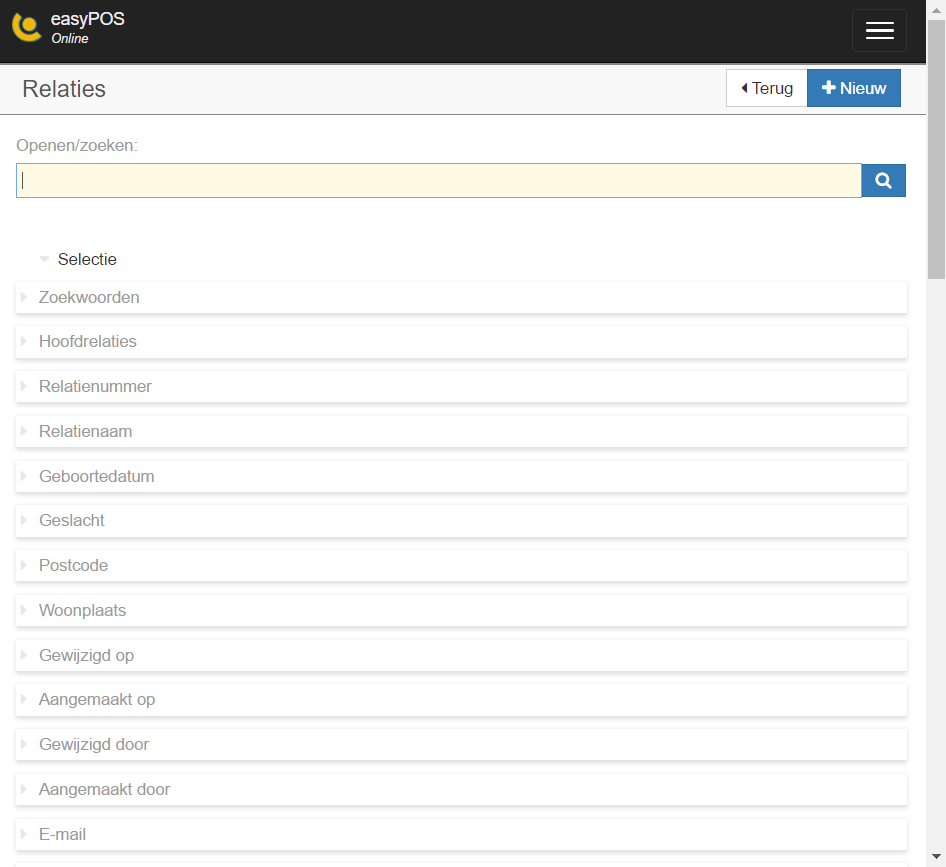Go back with the Terug button
This screenshot has height=867, width=946.
pos(766,88)
